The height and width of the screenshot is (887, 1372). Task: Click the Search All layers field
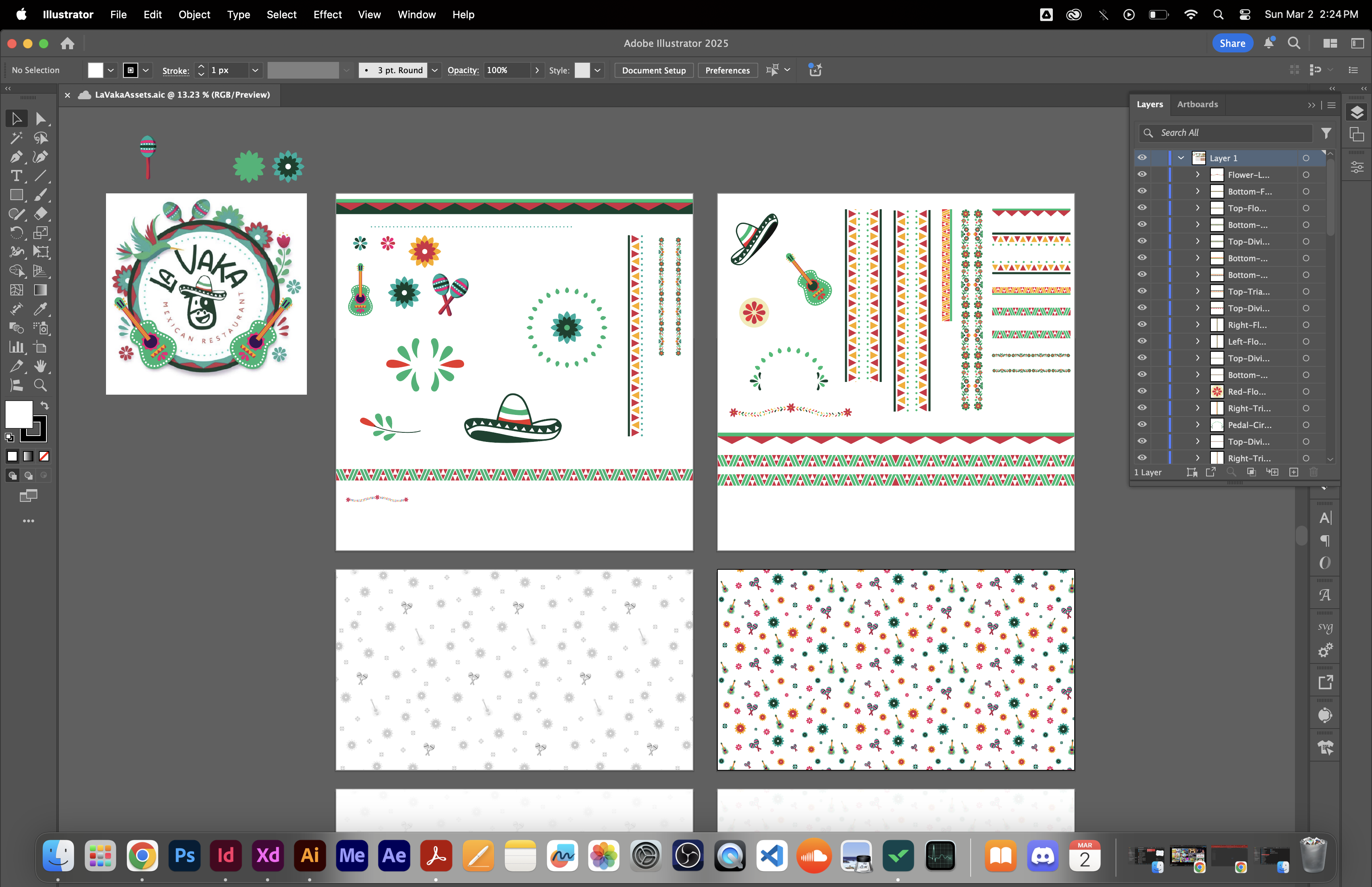pos(1232,133)
